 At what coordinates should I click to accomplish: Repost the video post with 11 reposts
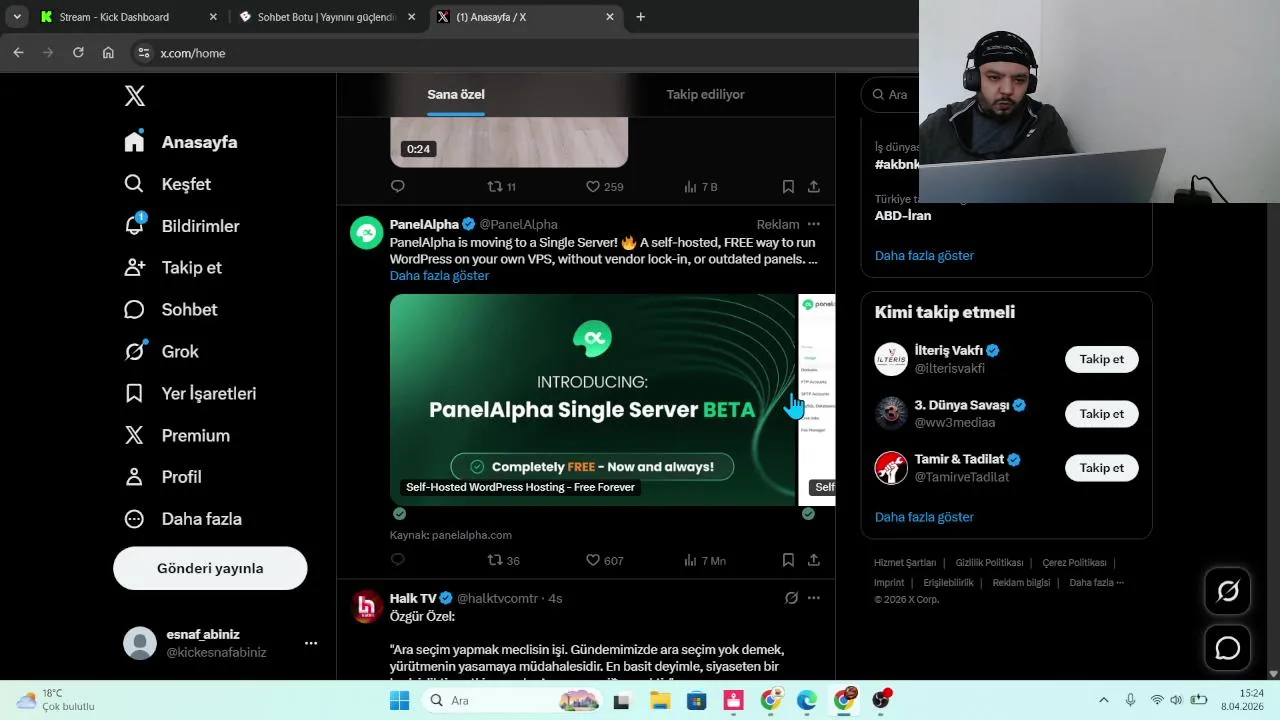501,186
